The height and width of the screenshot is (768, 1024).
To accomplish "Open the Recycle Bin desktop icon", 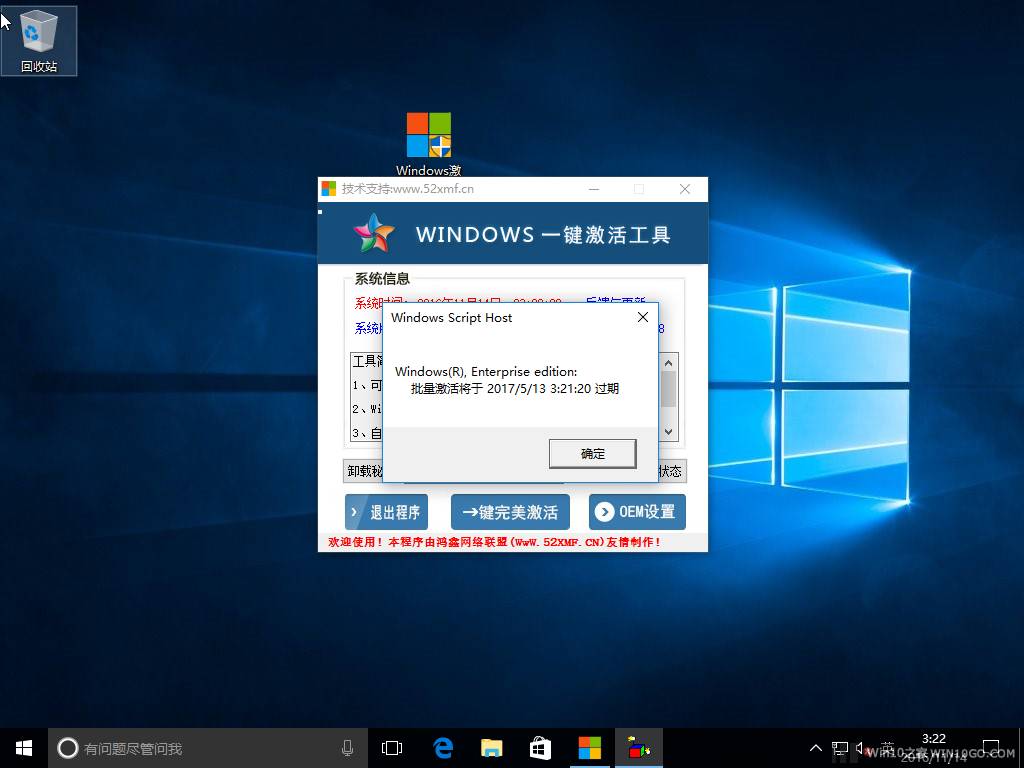I will (x=39, y=40).
